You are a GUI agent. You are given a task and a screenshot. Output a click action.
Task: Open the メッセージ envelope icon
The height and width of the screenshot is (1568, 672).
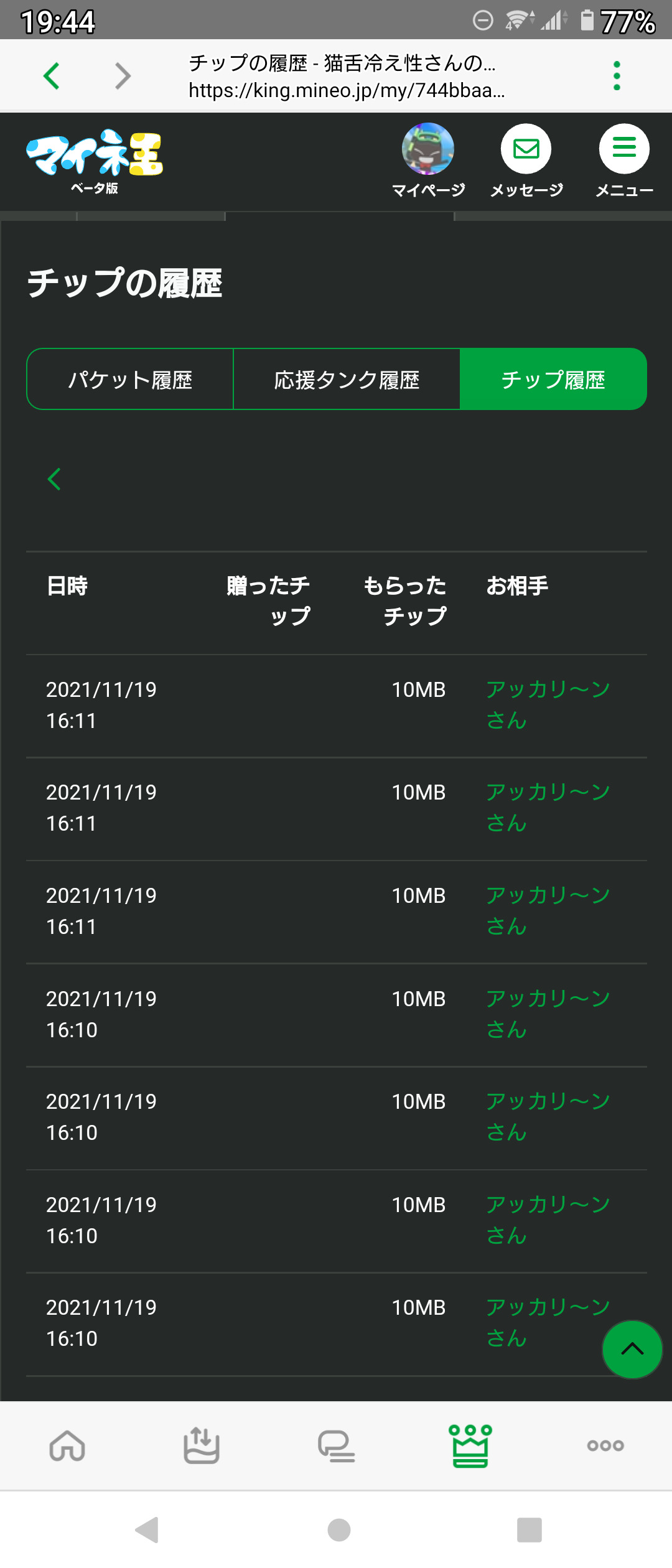526,149
